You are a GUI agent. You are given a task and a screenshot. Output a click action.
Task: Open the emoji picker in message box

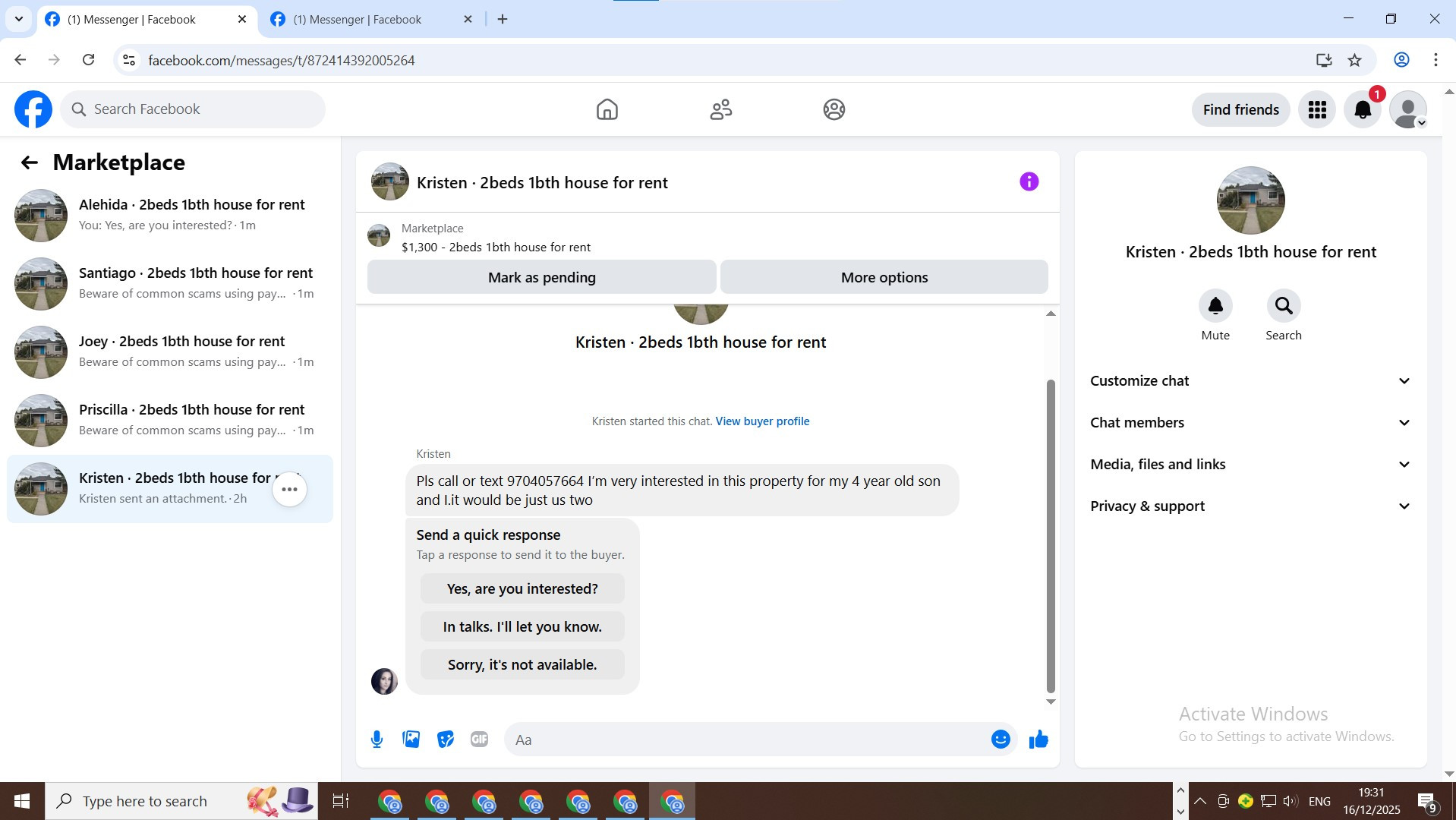point(1001,740)
